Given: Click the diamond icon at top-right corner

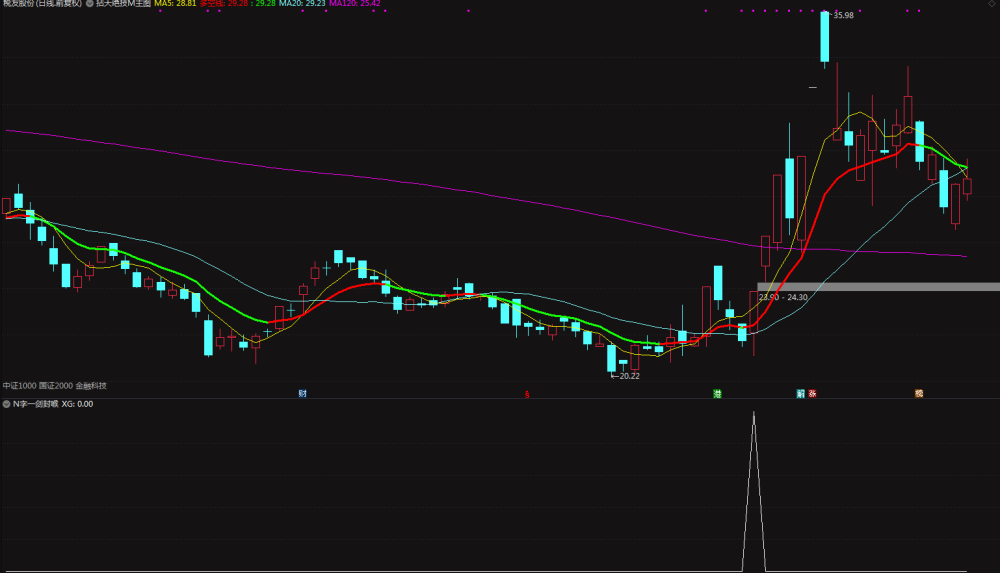Looking at the screenshot, I should 991,4.
